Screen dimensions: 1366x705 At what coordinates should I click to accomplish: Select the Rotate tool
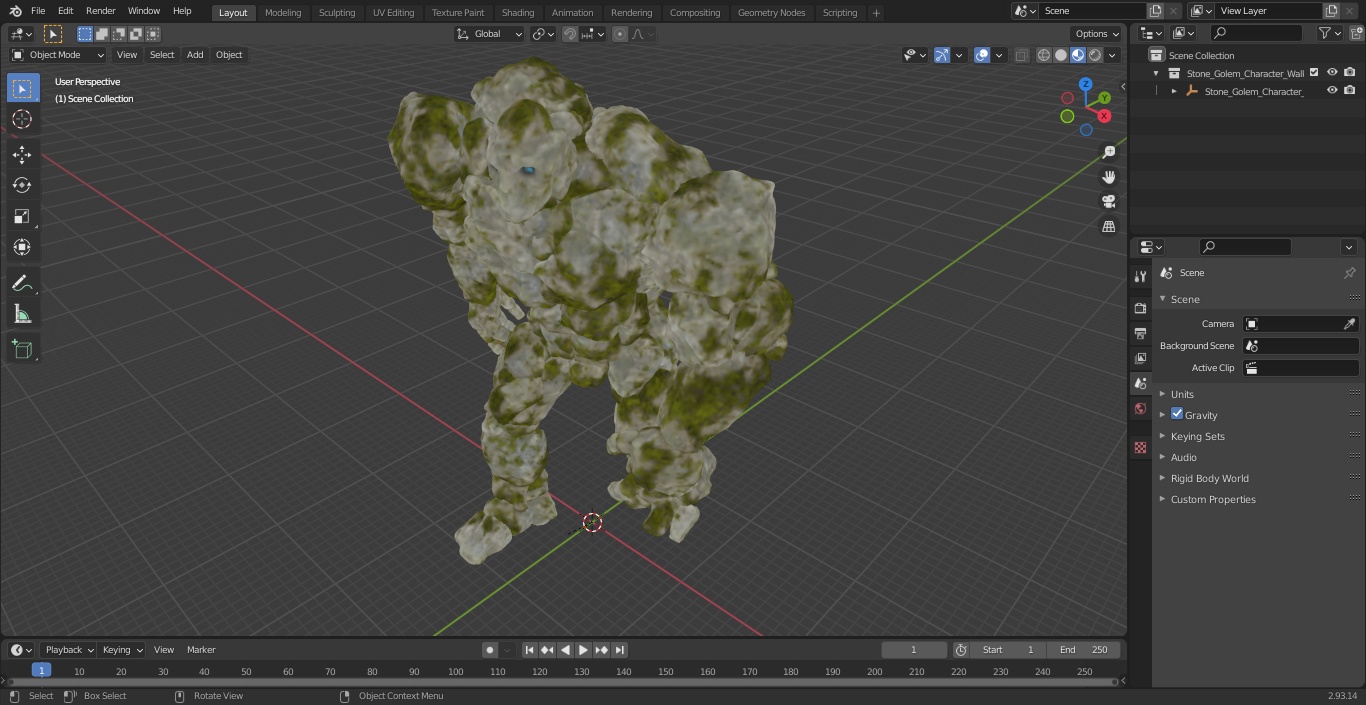[x=22, y=185]
